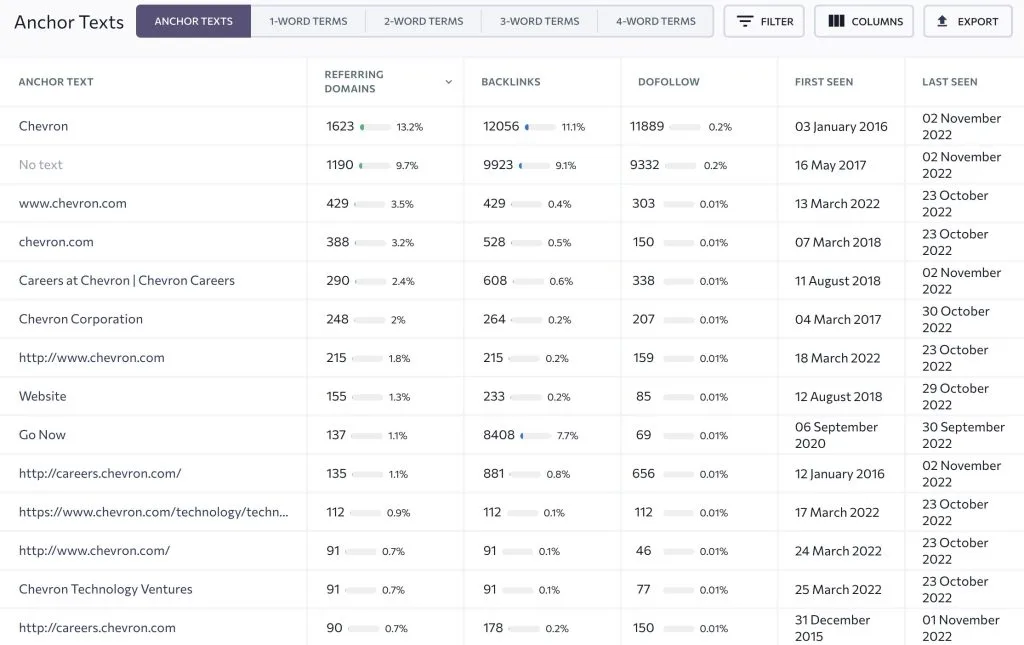Select the '13 March 2022' first seen date
This screenshot has width=1024, height=645.
tap(837, 203)
